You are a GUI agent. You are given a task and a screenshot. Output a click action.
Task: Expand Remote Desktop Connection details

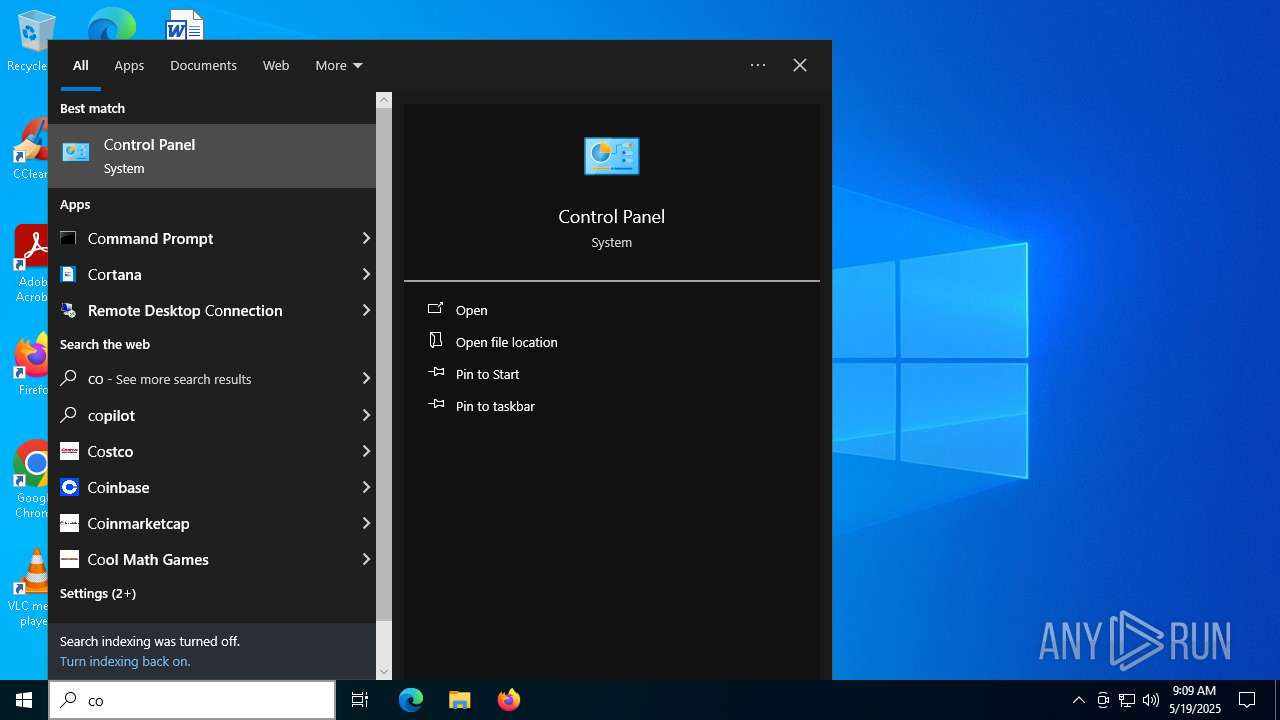(366, 310)
